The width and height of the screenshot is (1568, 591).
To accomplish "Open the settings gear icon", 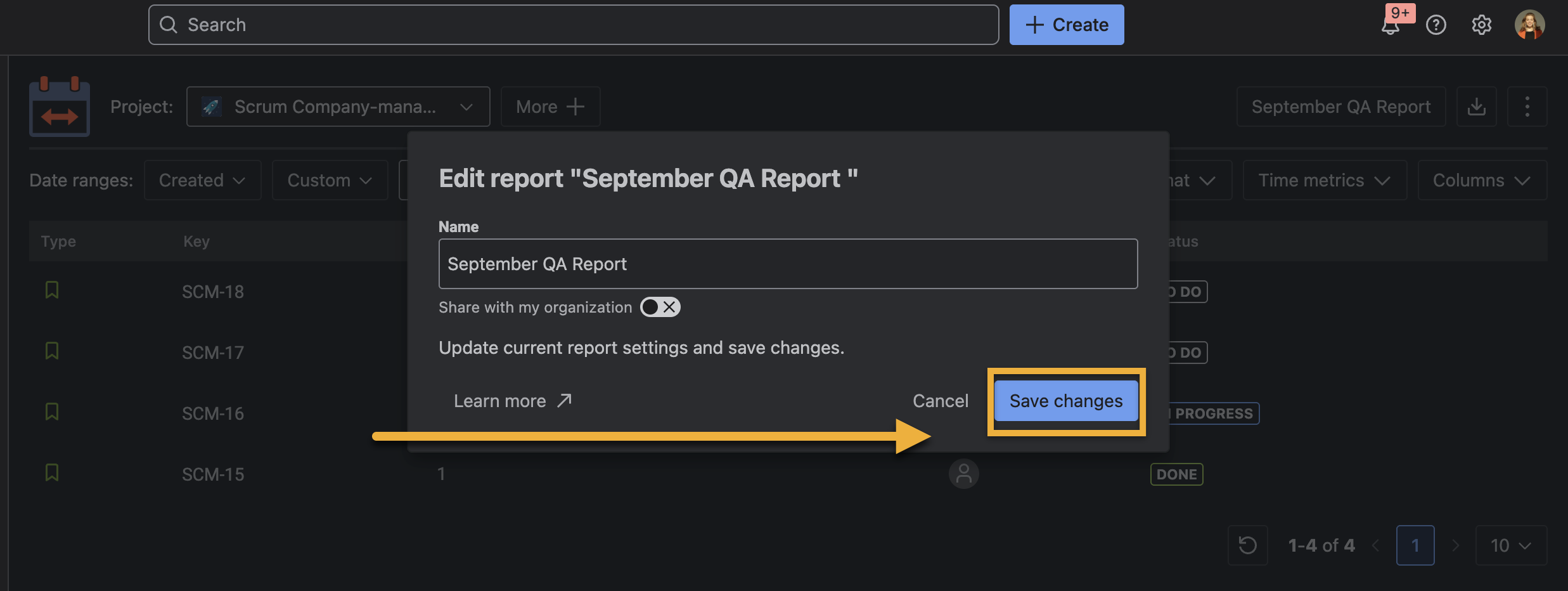I will (1481, 25).
